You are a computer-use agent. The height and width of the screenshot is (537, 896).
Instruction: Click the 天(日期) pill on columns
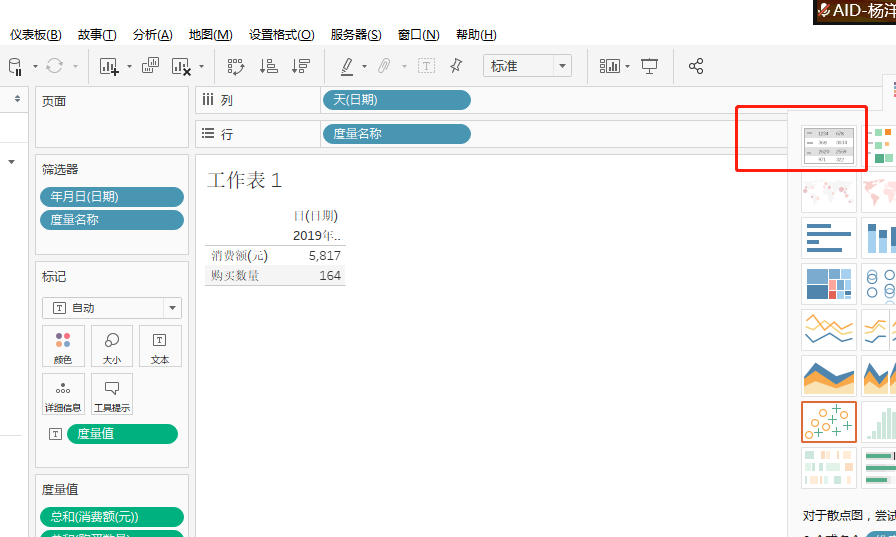tap(397, 100)
